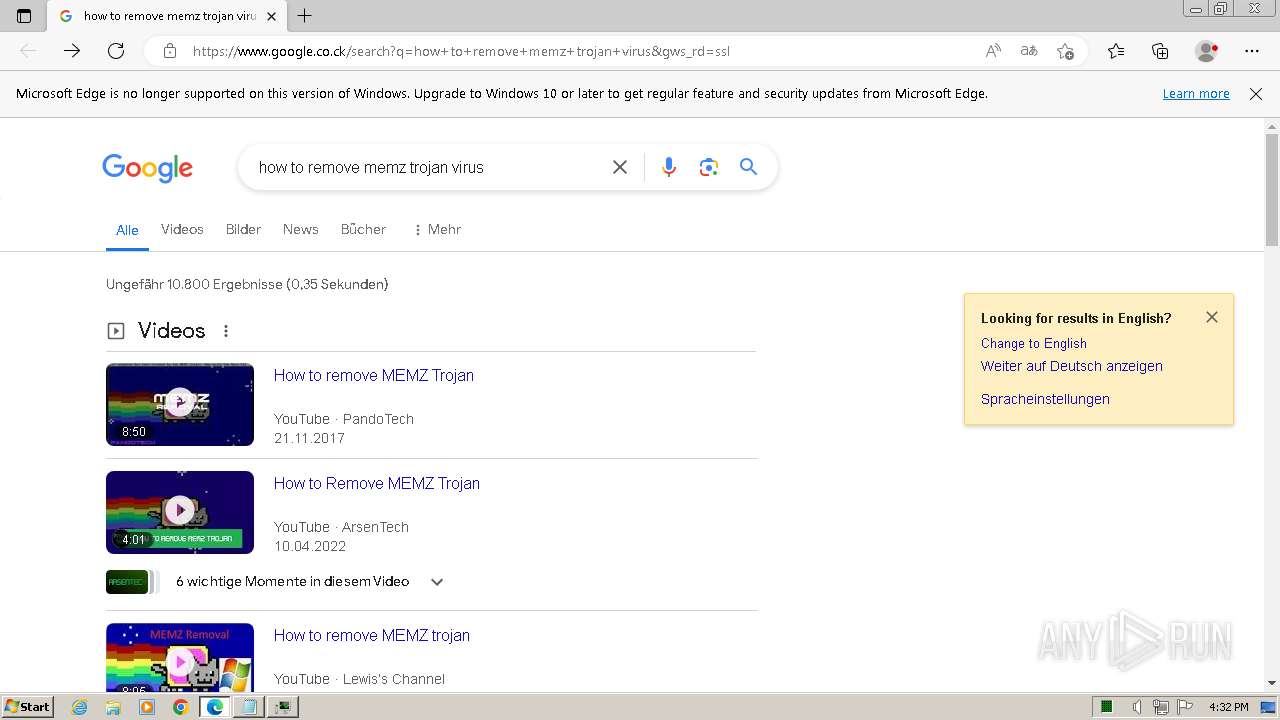Select the Alle results tab

[127, 230]
